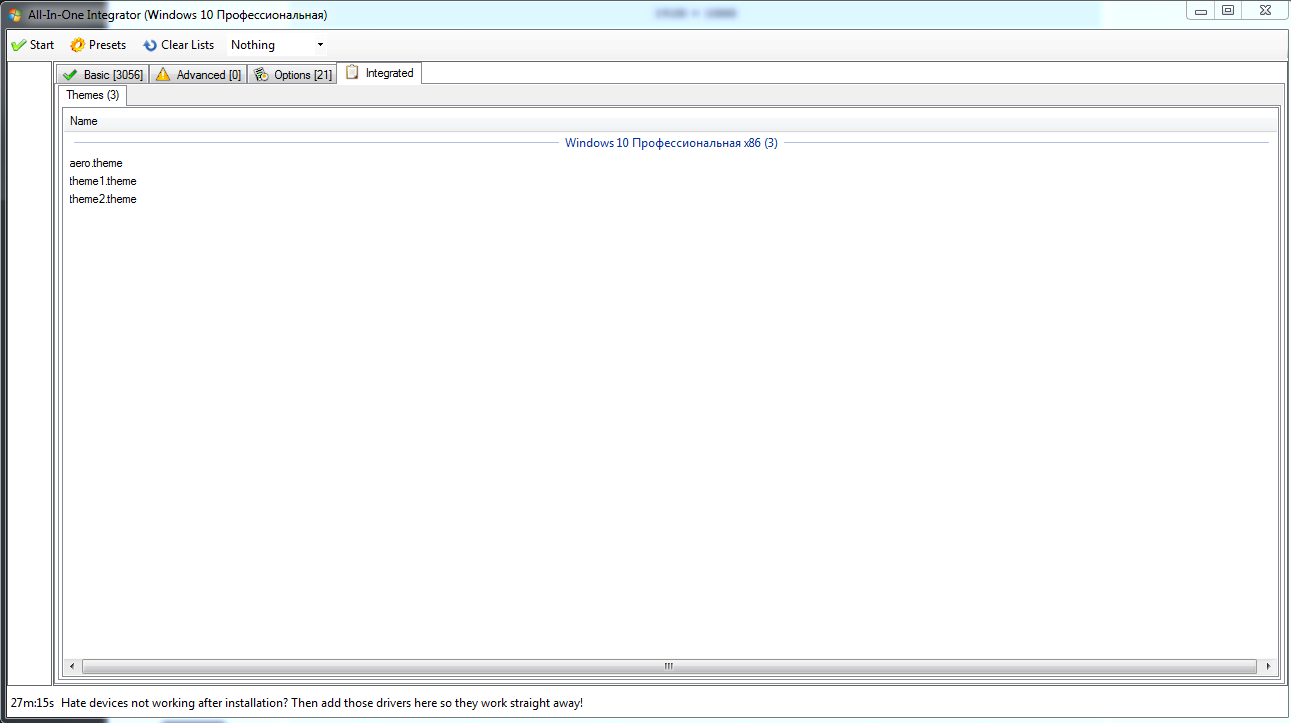Collapse the Windows 10 Профессиональная x86 group
1291x723 pixels.
(670, 143)
